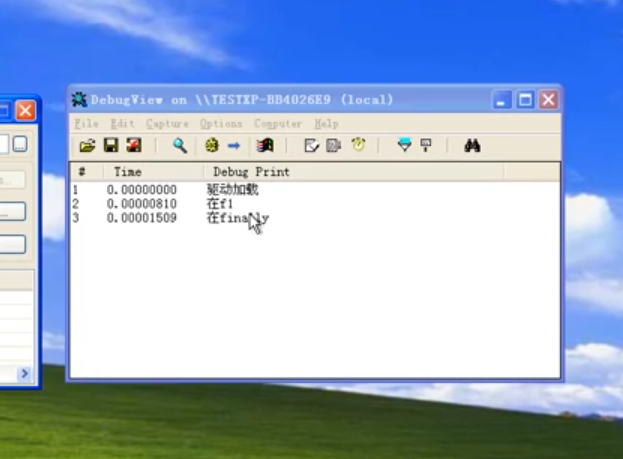Click the DebugView title bar bug icon
This screenshot has height=459, width=623.
pos(79,99)
